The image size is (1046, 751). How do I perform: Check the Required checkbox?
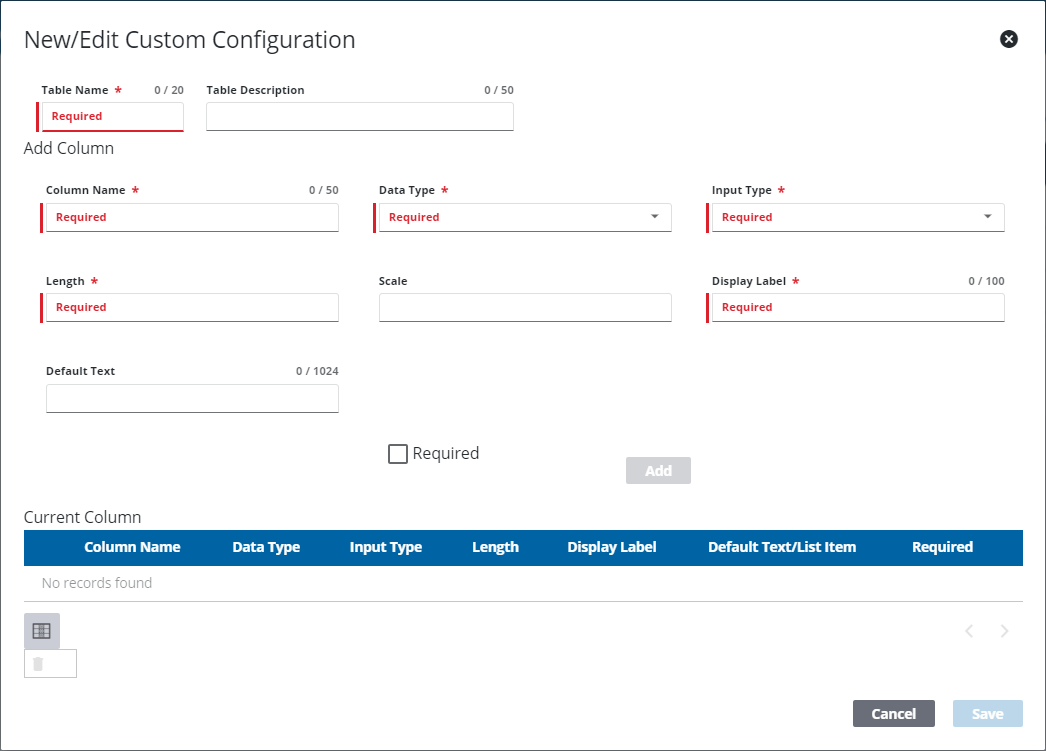(x=398, y=453)
